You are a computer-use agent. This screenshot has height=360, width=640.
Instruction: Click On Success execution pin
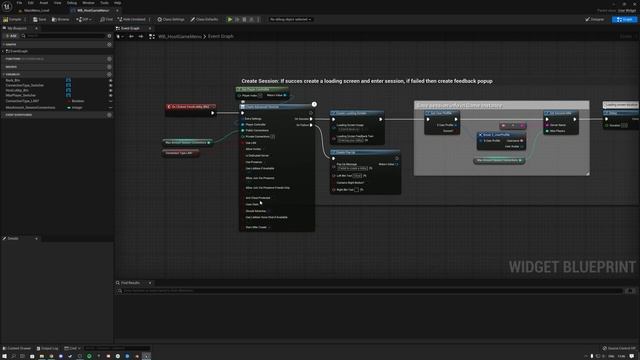pyautogui.click(x=311, y=119)
